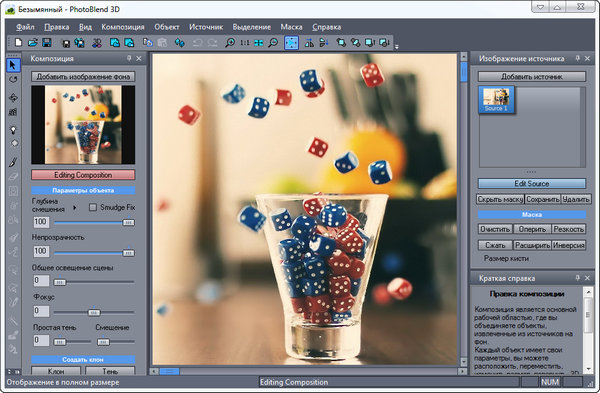Open the Композиция menu

123,27
